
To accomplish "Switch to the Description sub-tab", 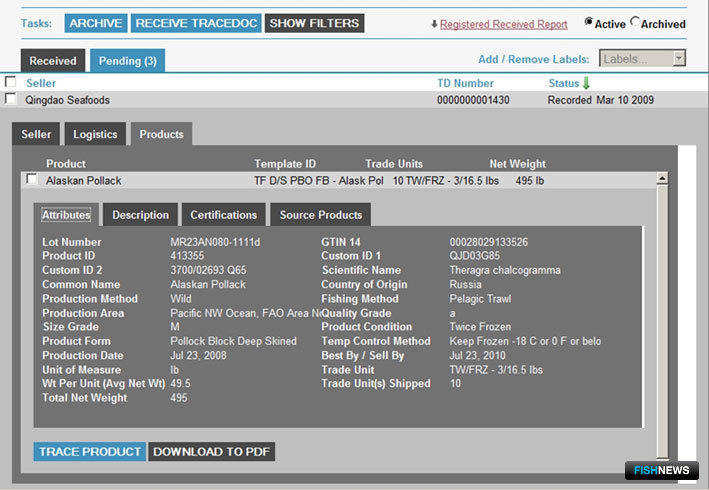I will [140, 215].
